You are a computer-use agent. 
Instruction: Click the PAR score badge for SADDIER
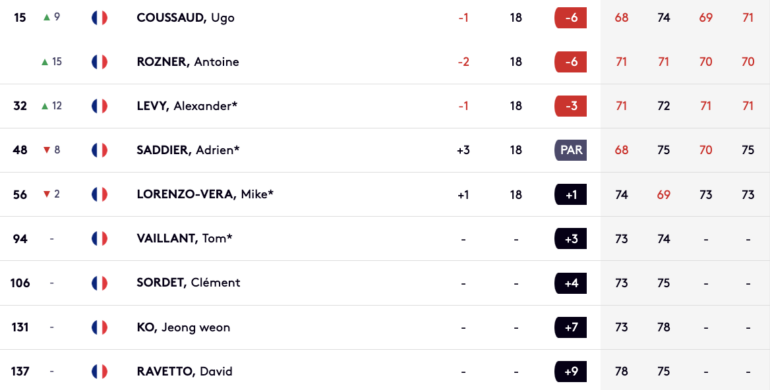tap(571, 150)
